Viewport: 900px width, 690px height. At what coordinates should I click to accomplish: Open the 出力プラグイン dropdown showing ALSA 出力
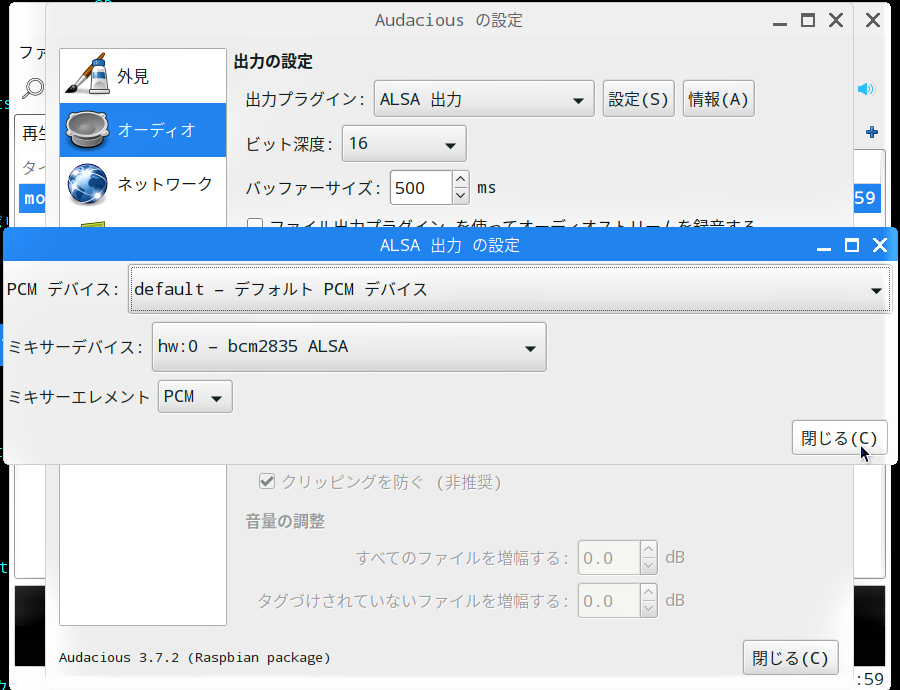484,99
